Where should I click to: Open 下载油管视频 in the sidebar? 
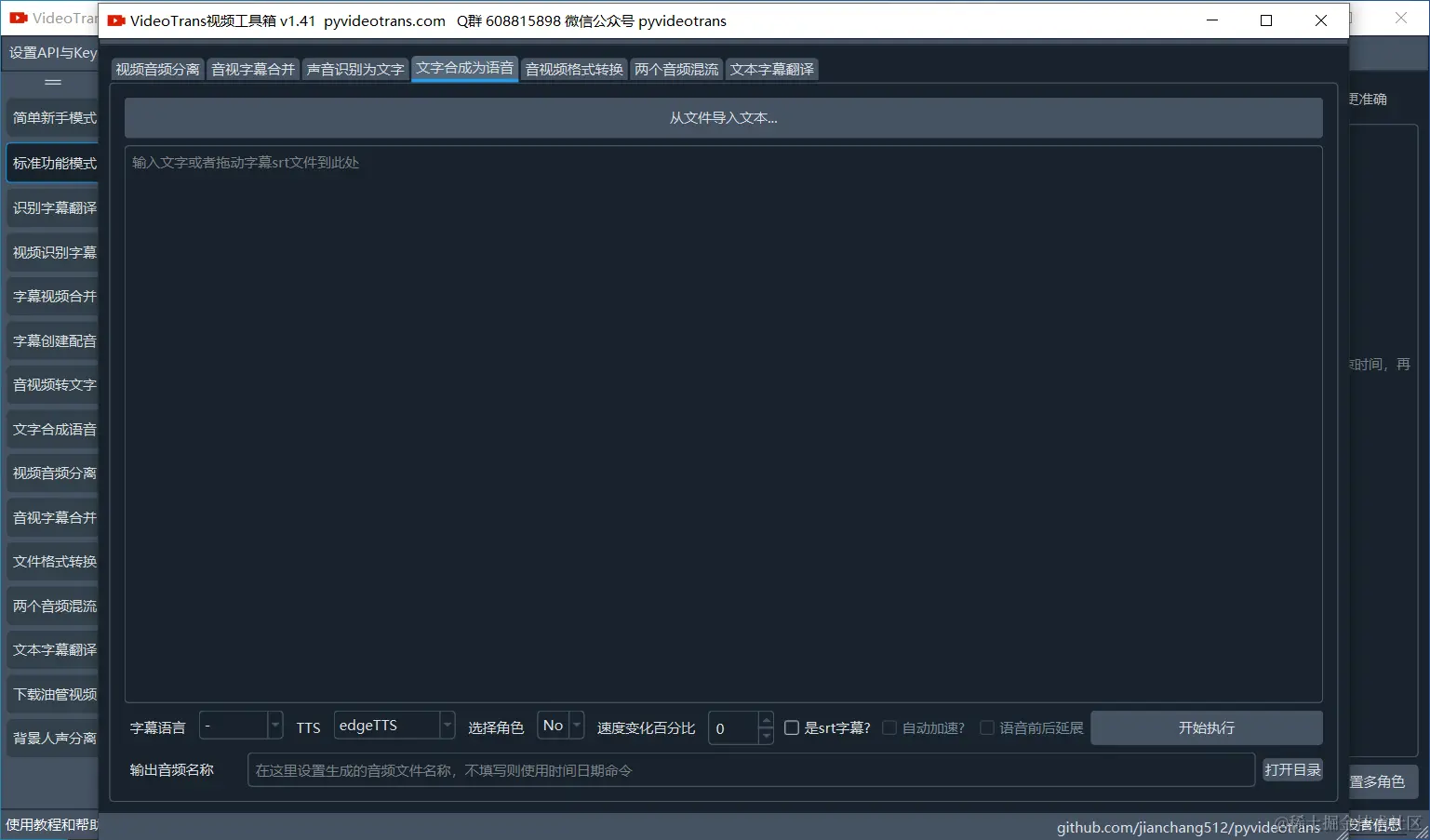[53, 694]
